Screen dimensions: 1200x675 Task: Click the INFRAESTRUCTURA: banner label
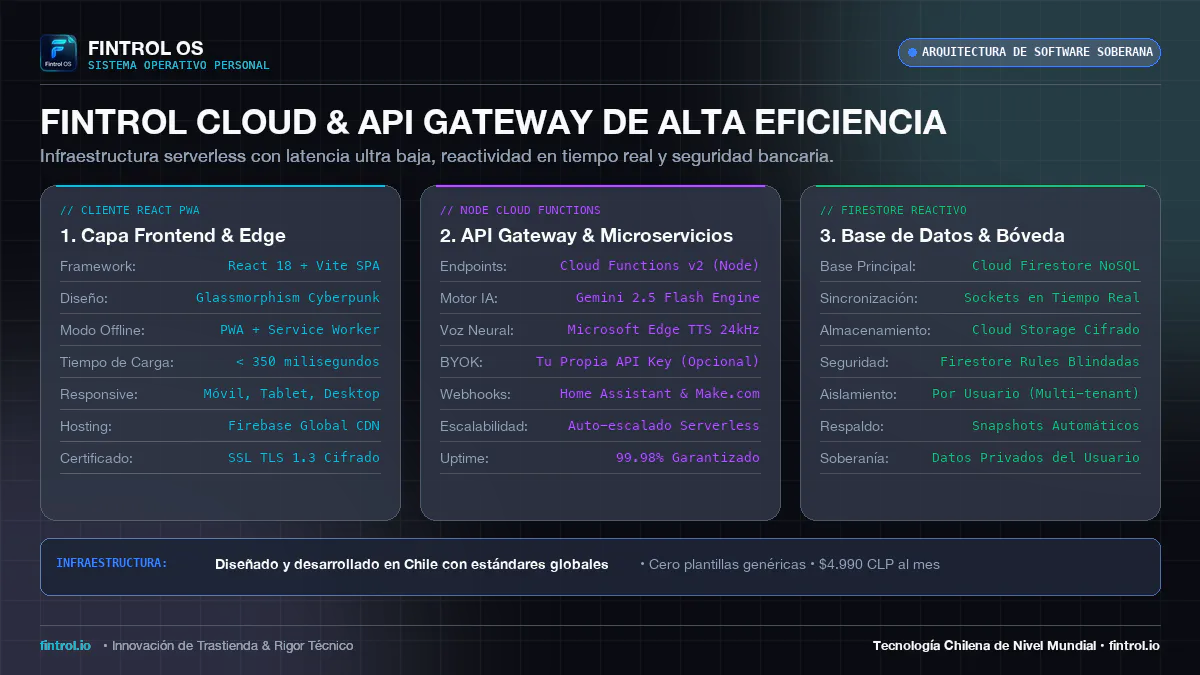click(x=112, y=563)
